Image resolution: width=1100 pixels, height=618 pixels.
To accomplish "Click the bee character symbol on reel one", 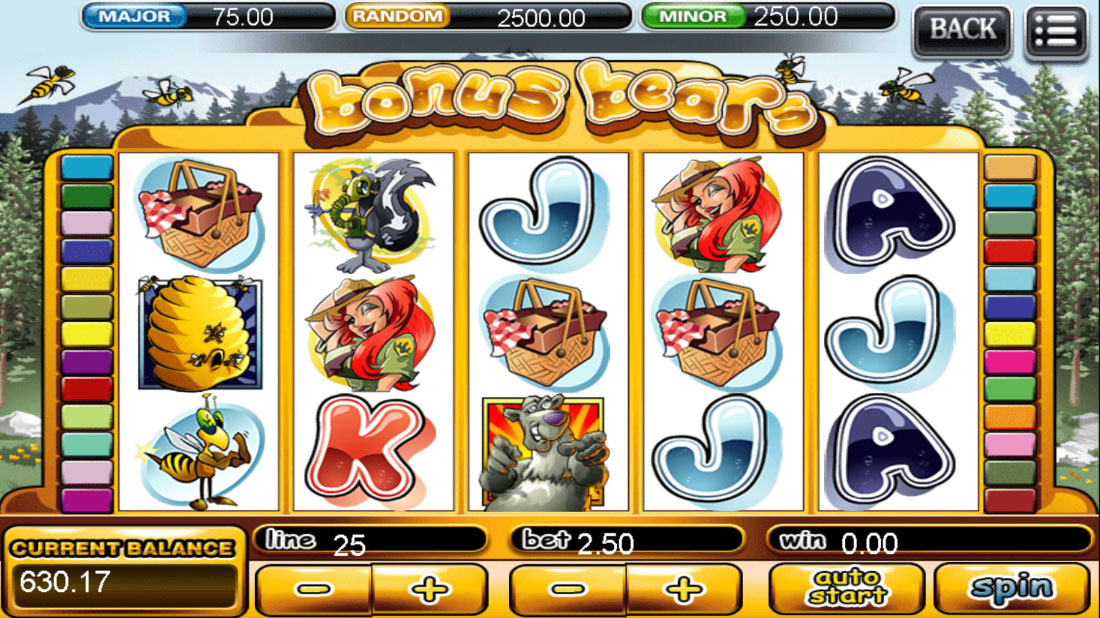I will 199,452.
